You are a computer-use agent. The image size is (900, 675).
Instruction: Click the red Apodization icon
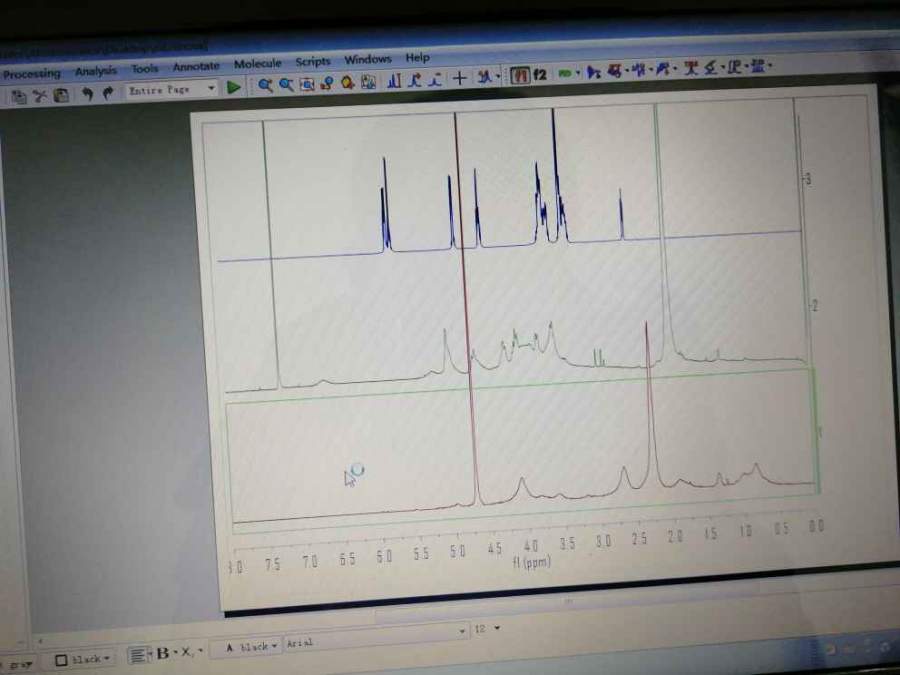(x=615, y=71)
